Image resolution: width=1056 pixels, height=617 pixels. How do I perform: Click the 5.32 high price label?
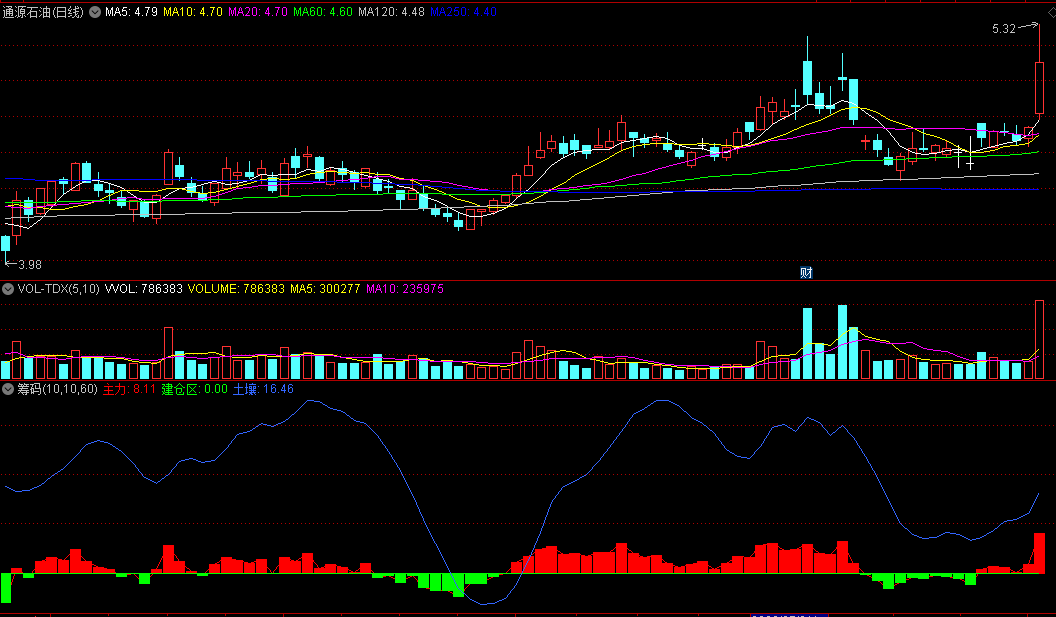(x=1003, y=29)
